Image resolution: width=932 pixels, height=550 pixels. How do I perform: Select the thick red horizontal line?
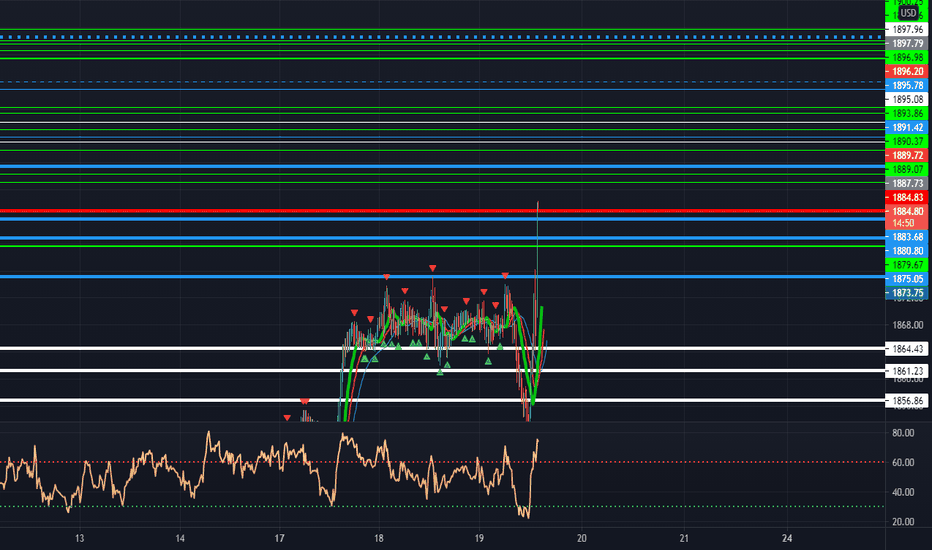(442, 211)
